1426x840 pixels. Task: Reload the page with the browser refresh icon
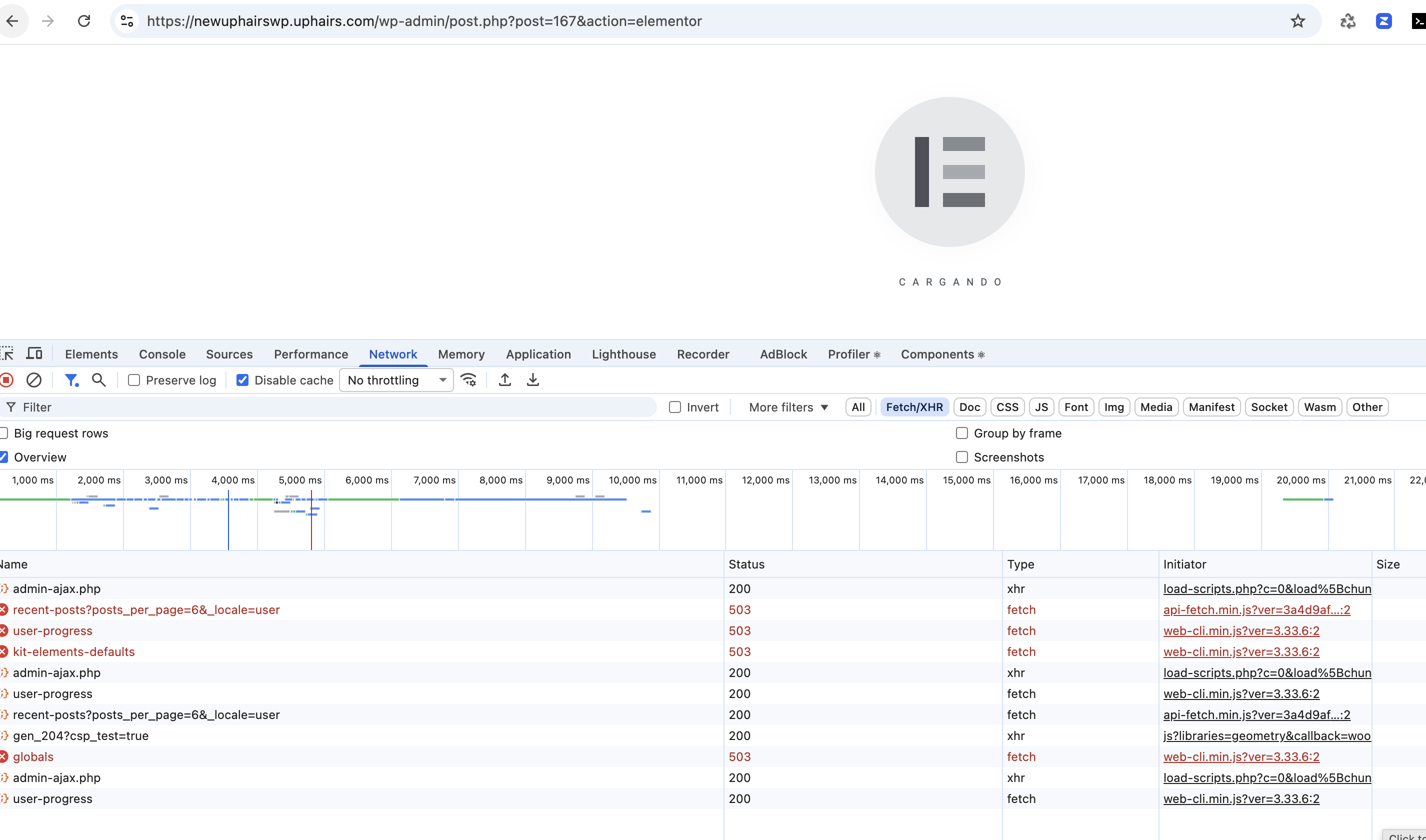coord(83,21)
